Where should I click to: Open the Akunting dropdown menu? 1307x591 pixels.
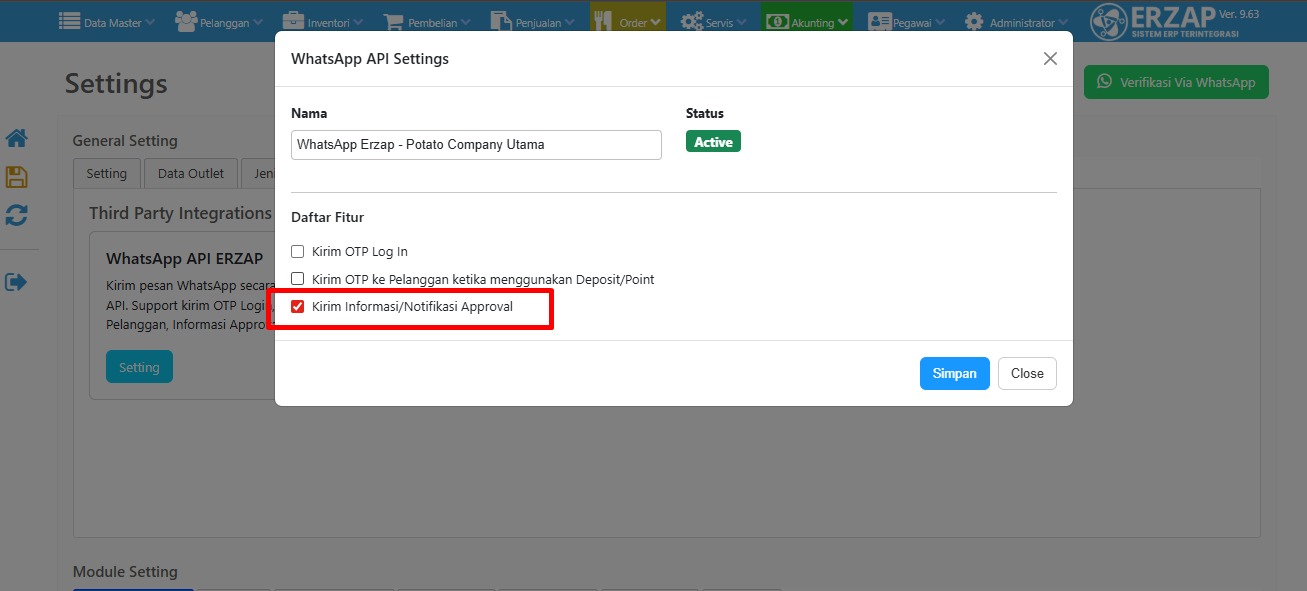coord(806,22)
